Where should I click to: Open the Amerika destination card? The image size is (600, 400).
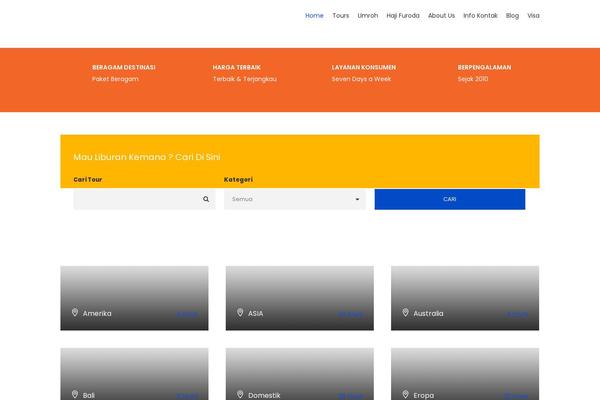coord(134,298)
